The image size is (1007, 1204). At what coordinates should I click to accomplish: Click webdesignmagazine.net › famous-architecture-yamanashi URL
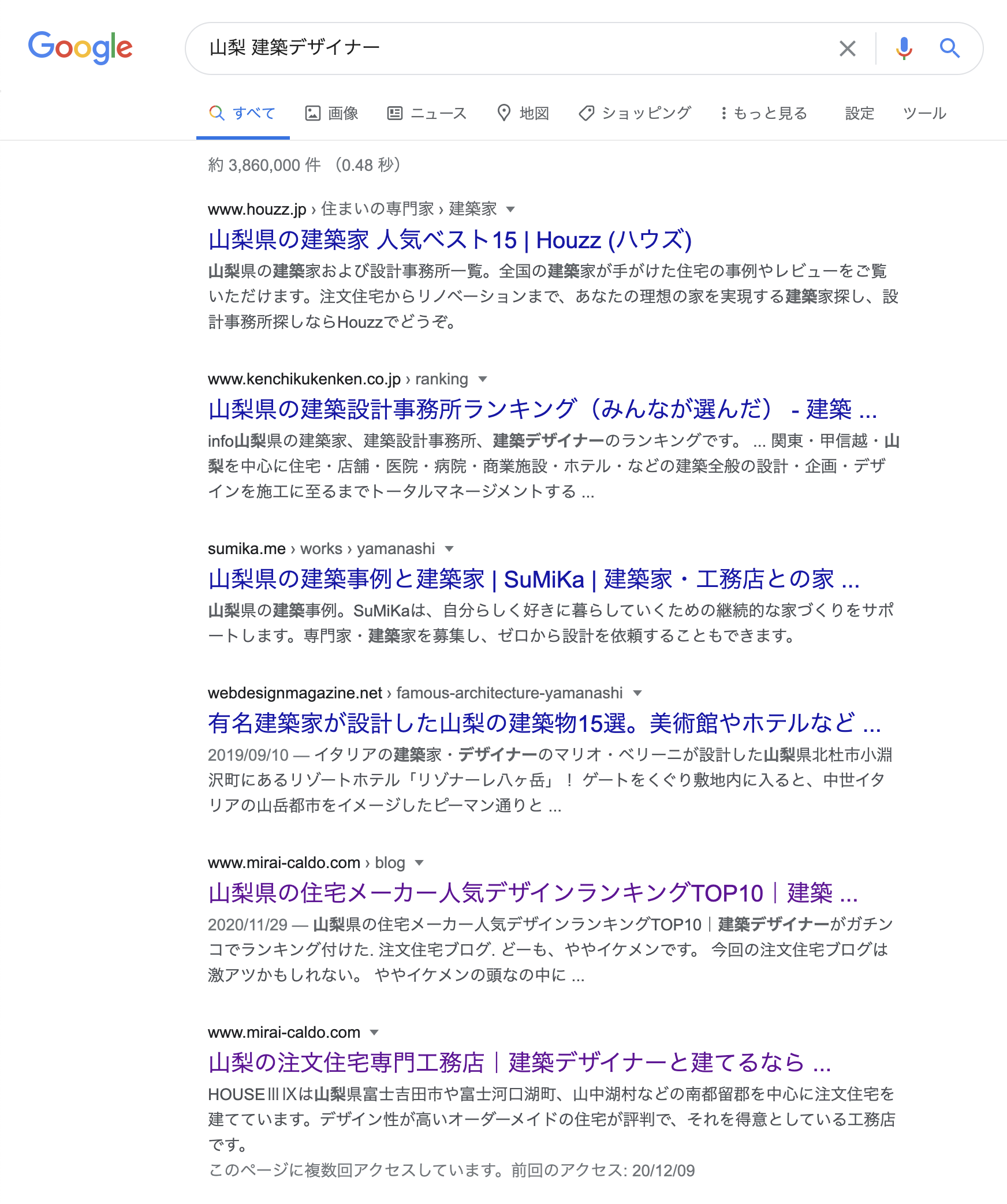point(415,693)
